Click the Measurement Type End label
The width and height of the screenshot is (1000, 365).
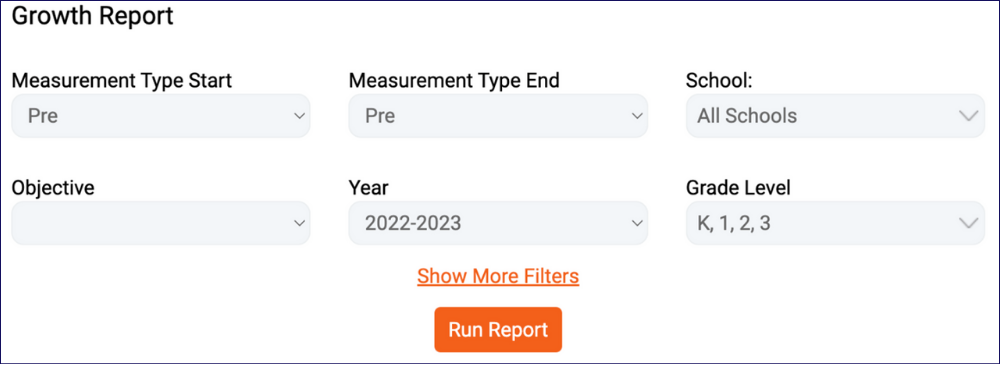point(454,80)
